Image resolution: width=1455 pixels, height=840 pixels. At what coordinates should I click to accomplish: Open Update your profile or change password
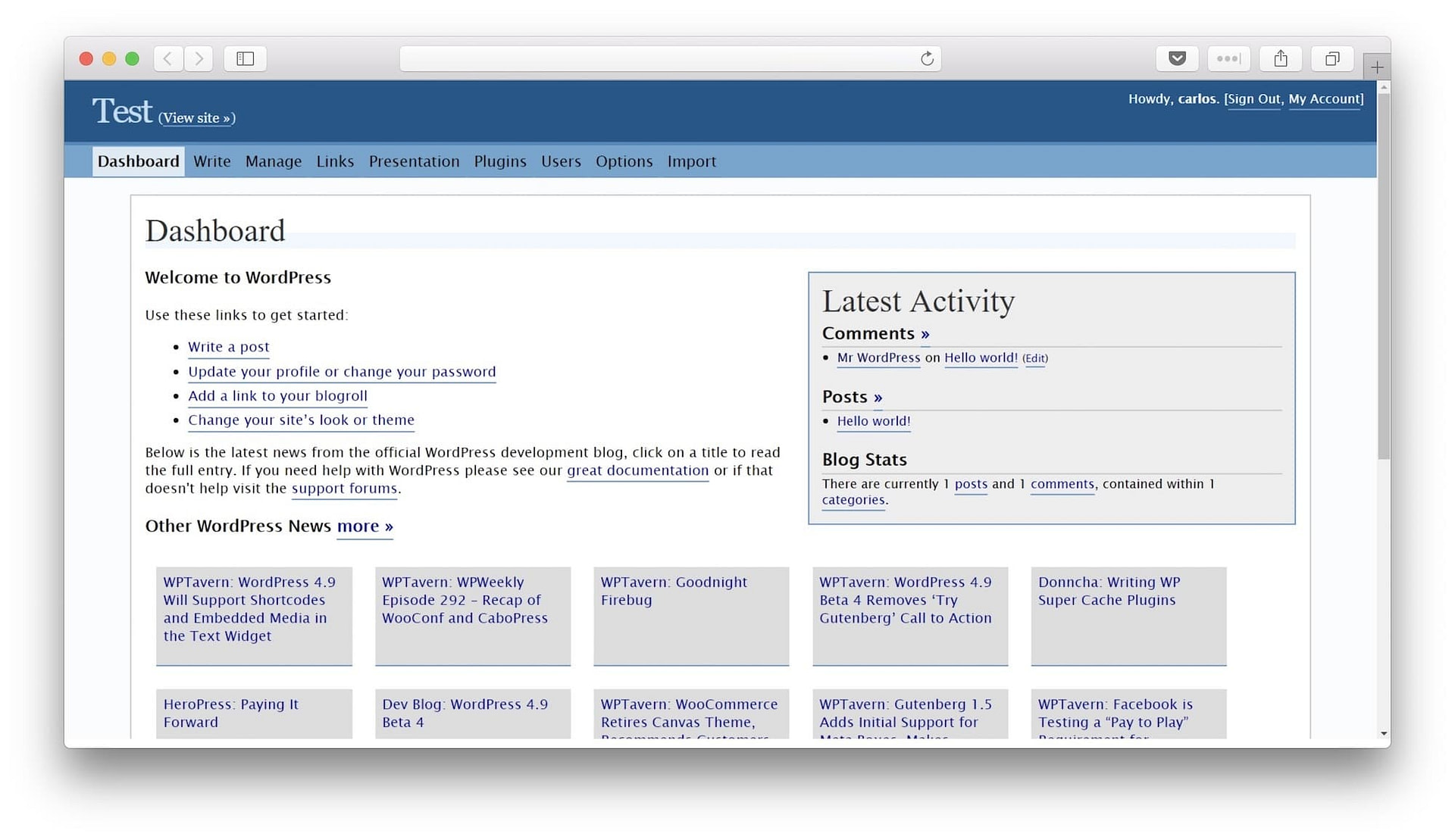tap(342, 372)
